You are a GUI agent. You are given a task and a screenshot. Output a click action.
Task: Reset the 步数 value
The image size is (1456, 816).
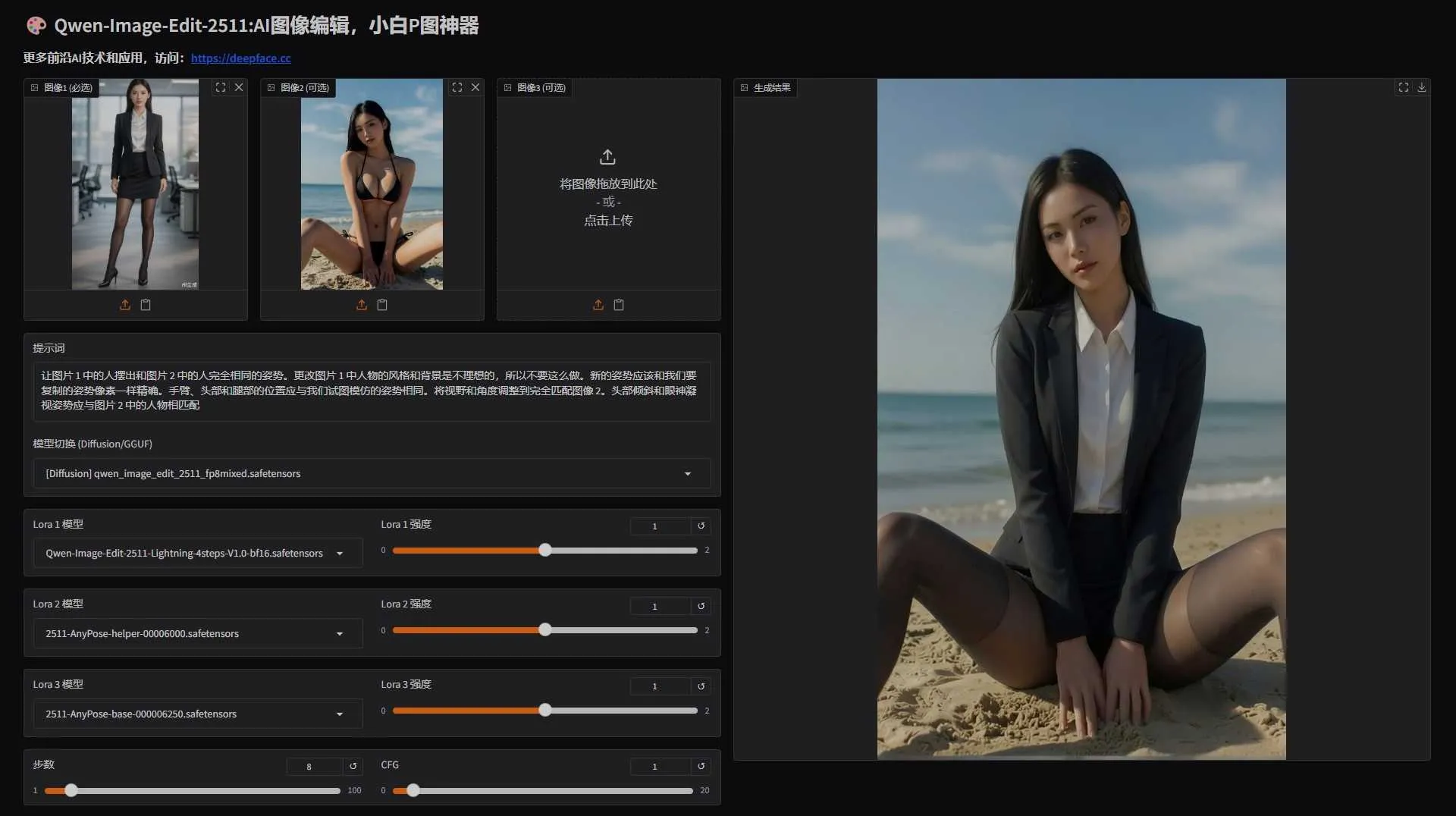click(x=353, y=767)
